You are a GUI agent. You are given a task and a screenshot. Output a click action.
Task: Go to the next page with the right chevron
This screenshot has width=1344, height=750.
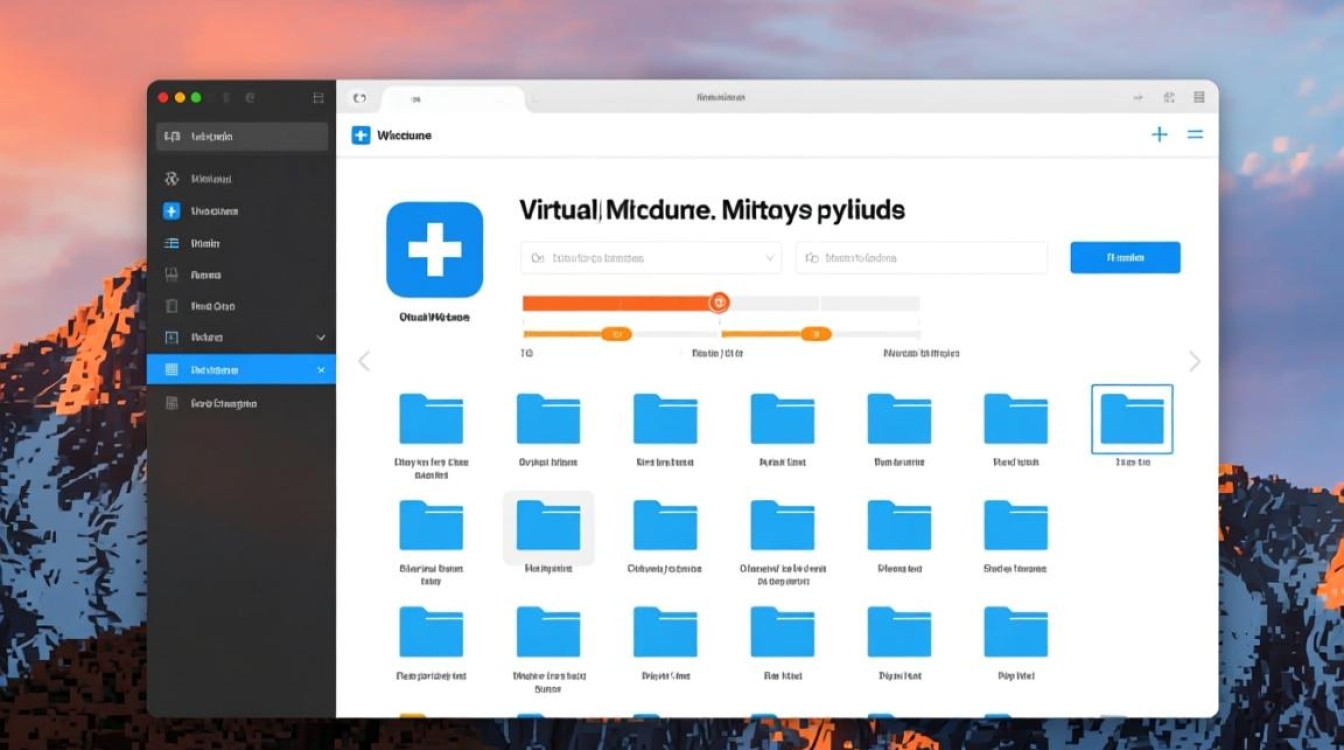coord(1194,362)
